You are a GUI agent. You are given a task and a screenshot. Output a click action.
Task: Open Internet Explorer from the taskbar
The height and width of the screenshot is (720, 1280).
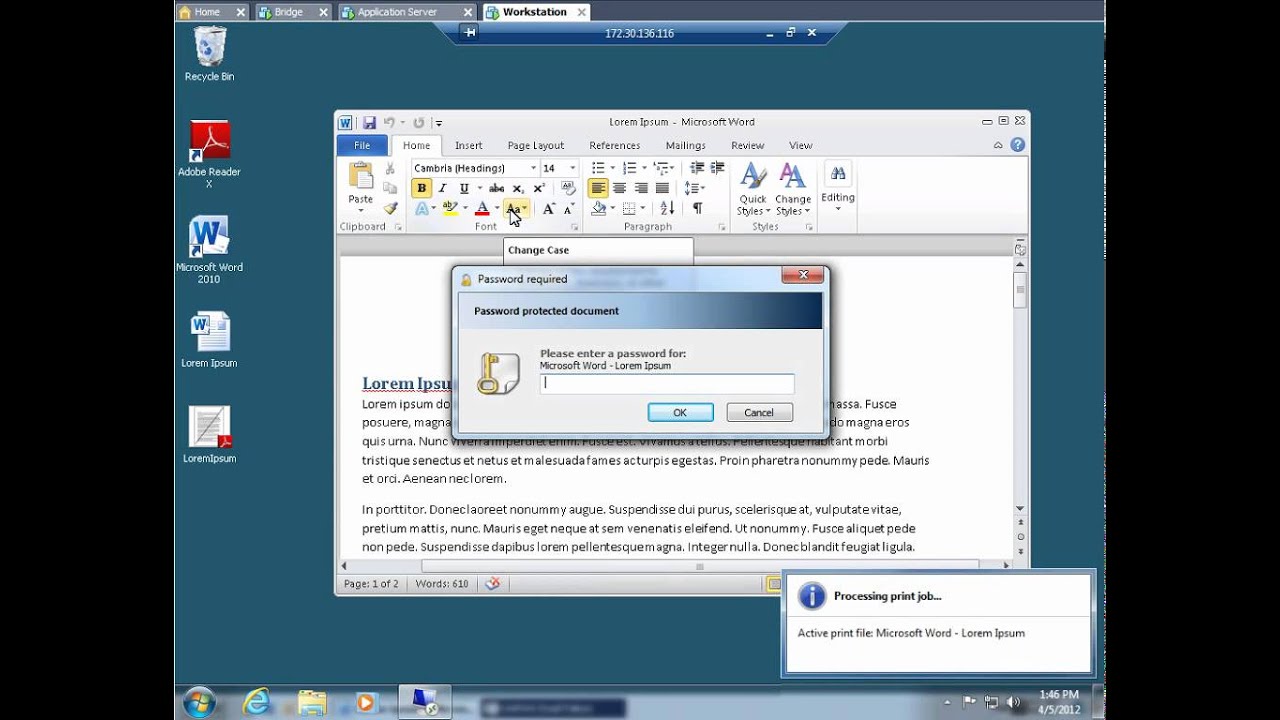[257, 702]
